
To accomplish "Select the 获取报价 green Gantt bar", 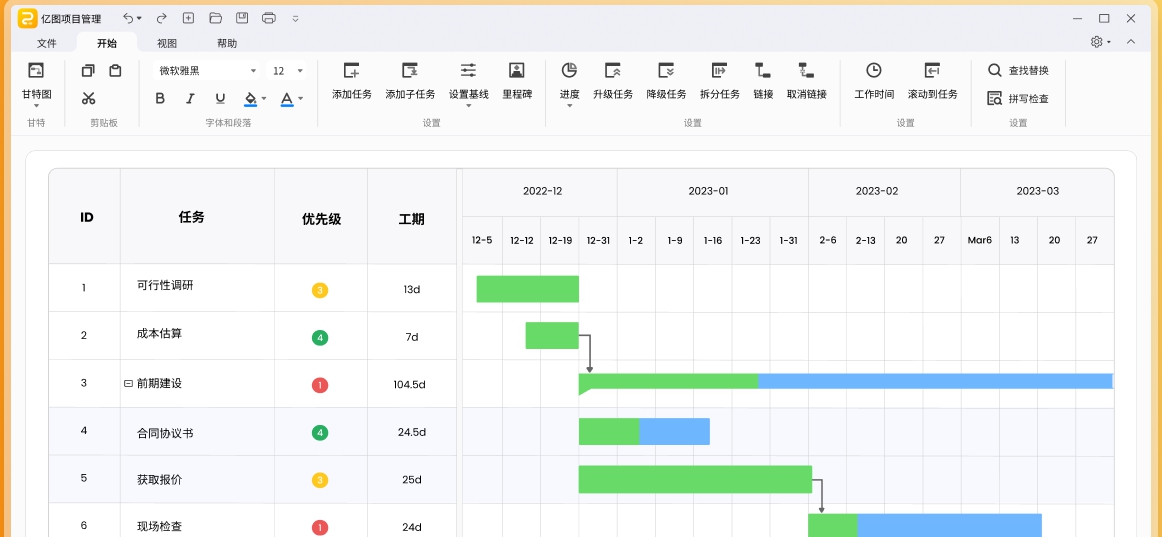I will [695, 479].
